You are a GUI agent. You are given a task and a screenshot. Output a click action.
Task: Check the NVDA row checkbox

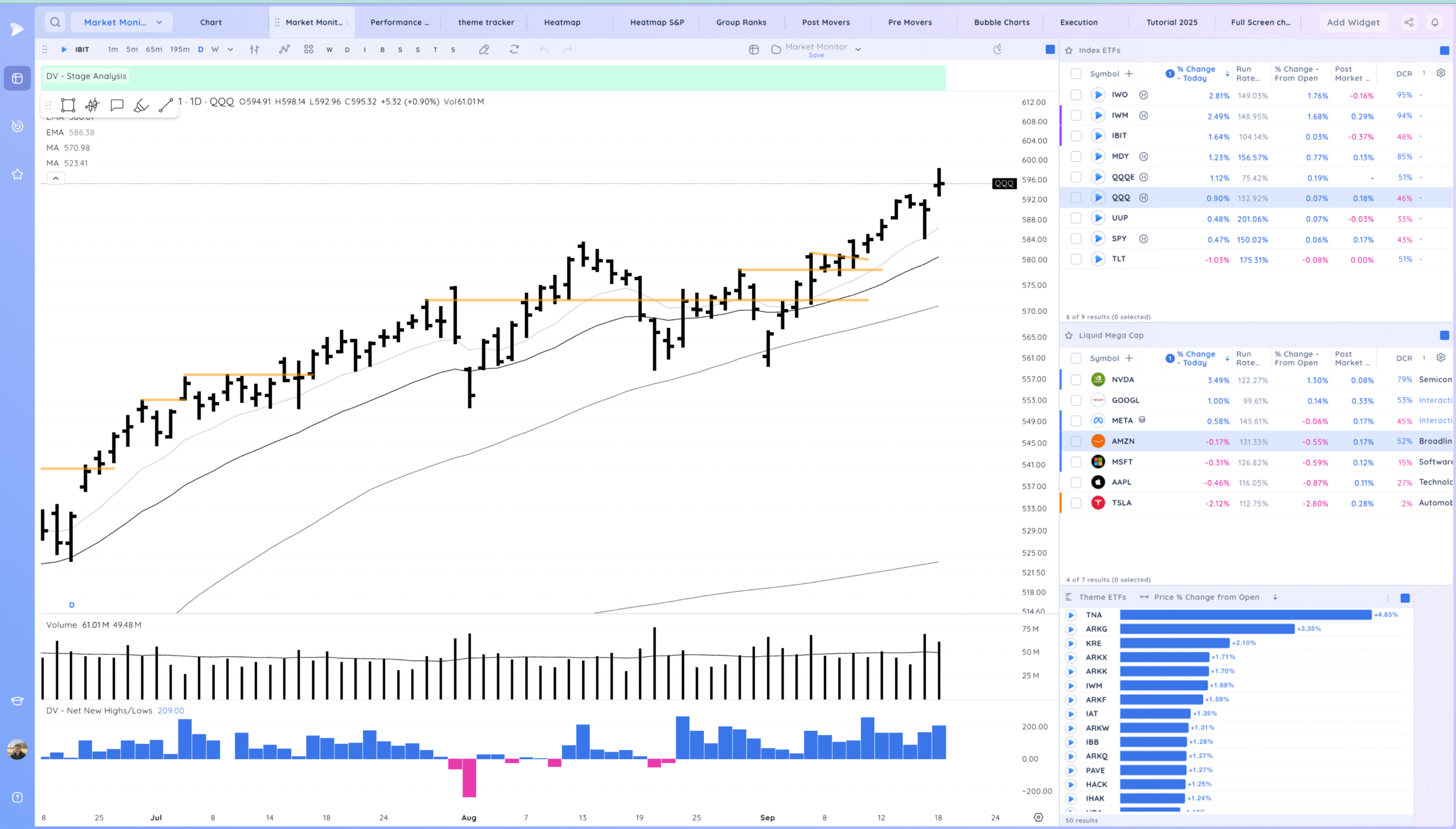[1076, 380]
